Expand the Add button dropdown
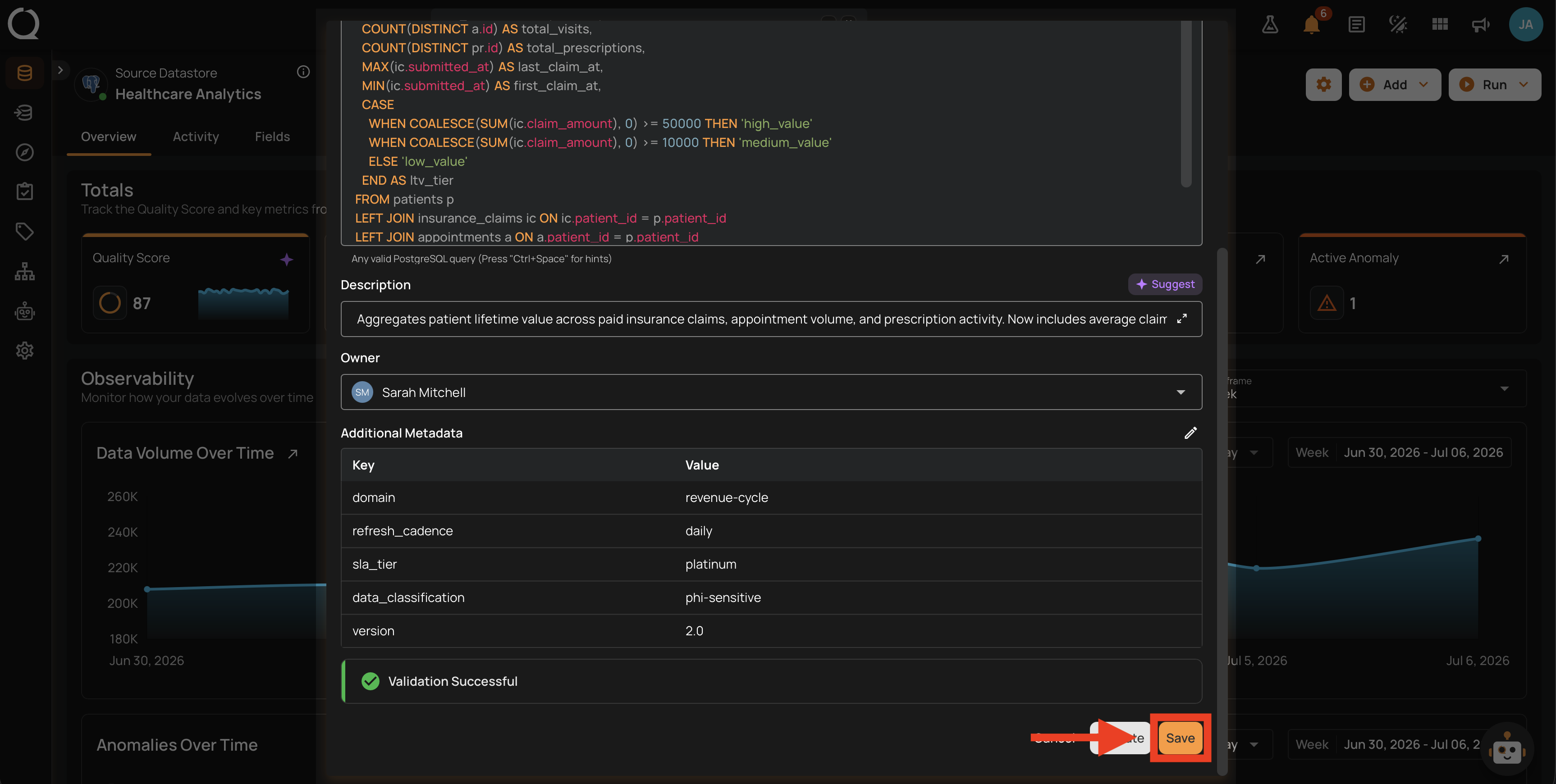 click(1423, 85)
